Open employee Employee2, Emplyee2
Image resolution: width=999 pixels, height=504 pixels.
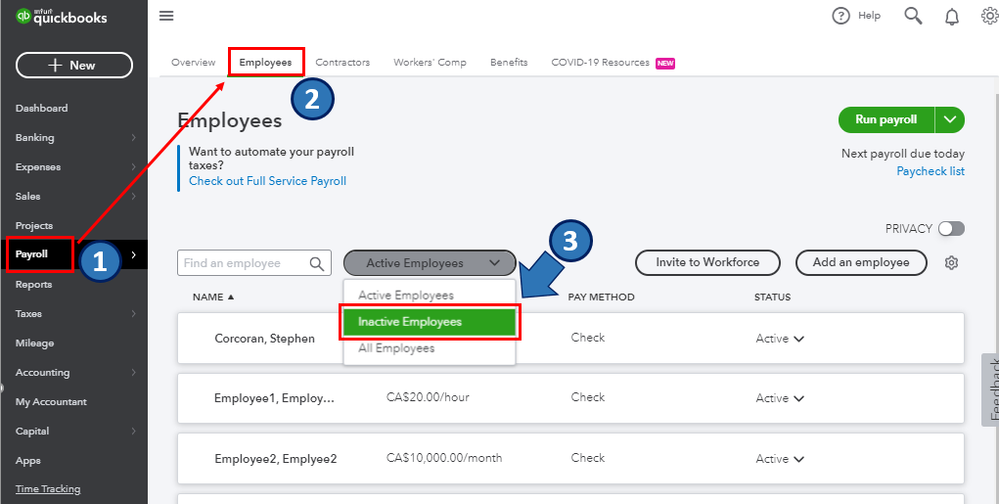tap(276, 459)
